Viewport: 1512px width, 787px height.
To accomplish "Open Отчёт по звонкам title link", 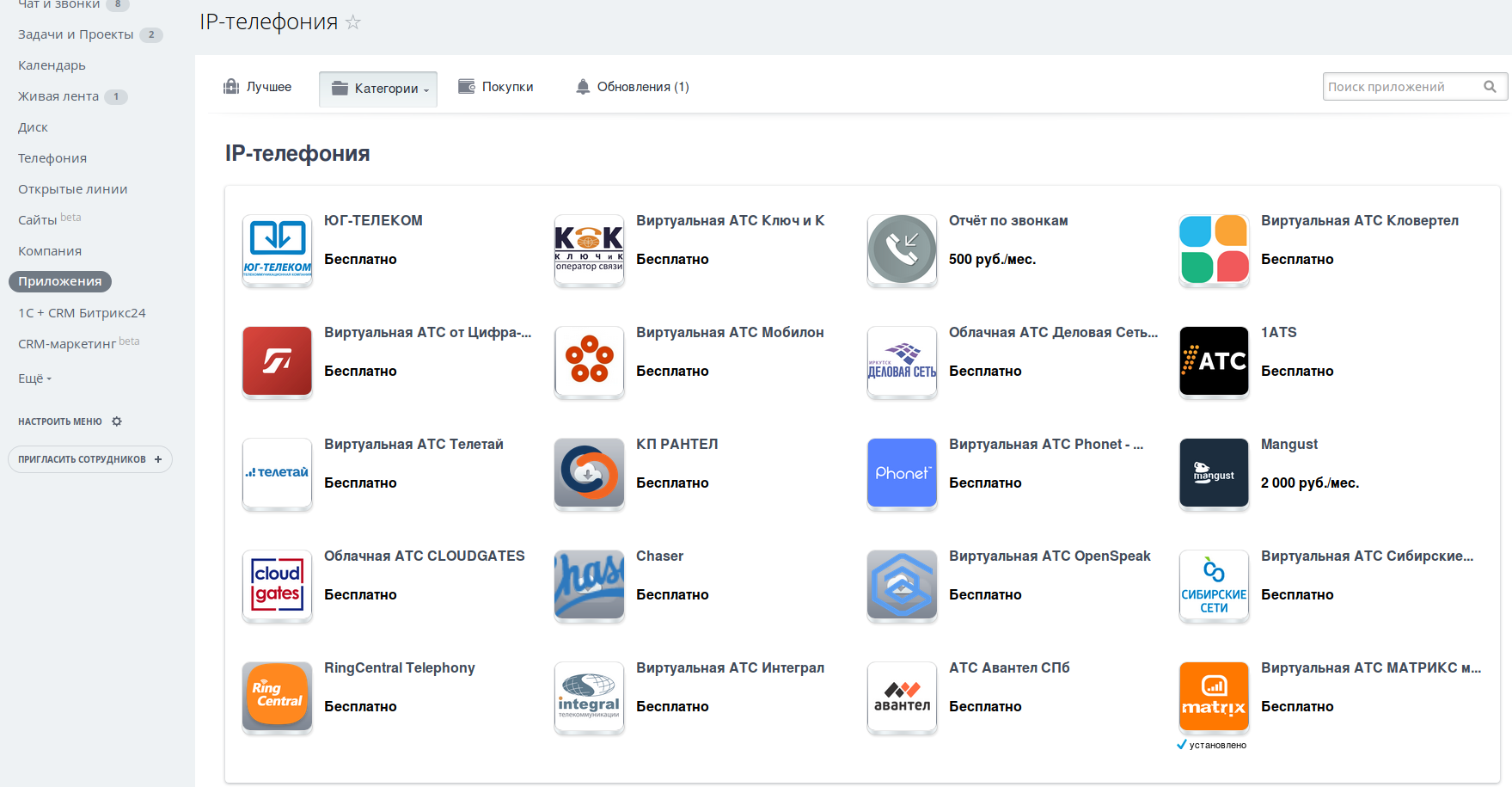I will pyautogui.click(x=1008, y=220).
